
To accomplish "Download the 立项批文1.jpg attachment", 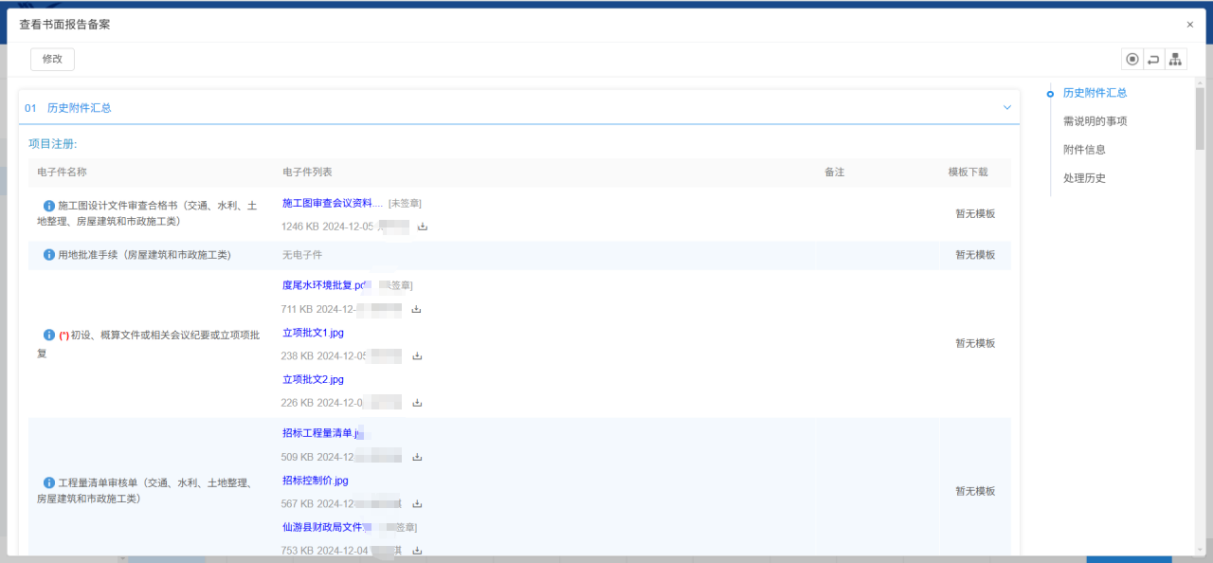I will coord(417,356).
